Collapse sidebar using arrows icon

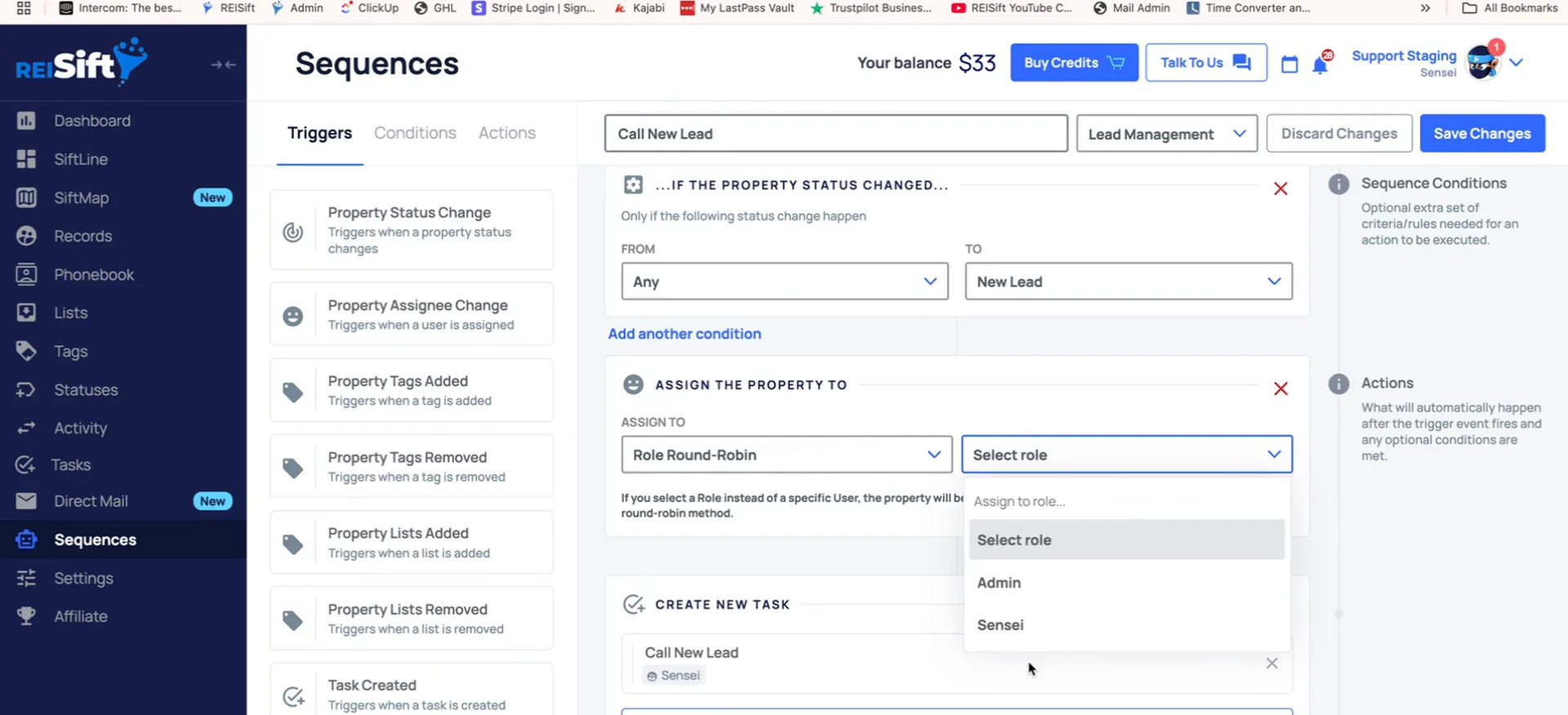223,64
